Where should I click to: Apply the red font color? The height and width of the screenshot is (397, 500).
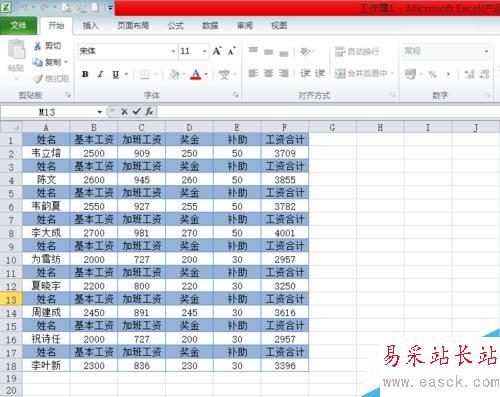196,74
